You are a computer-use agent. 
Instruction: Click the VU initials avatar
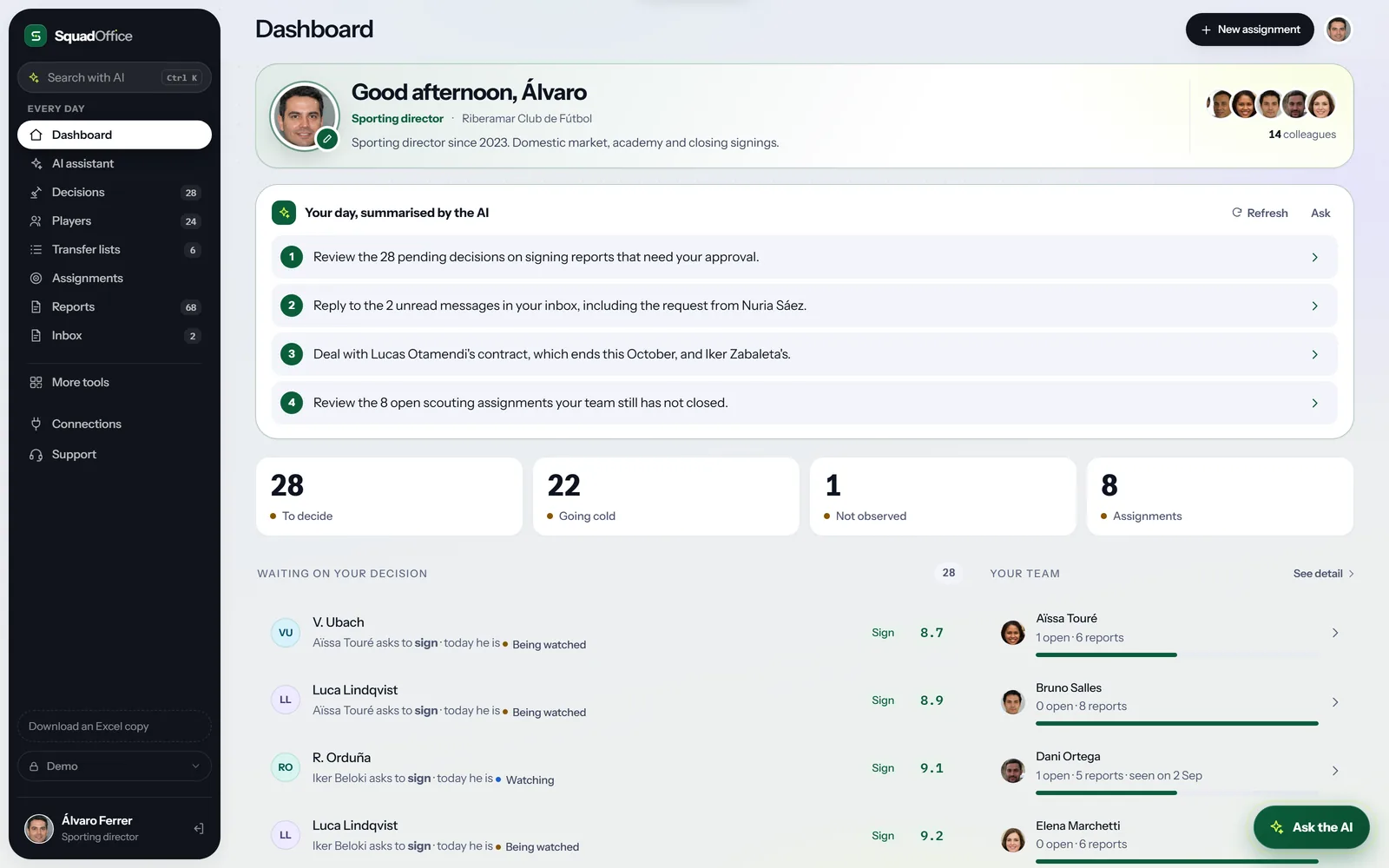pos(286,633)
